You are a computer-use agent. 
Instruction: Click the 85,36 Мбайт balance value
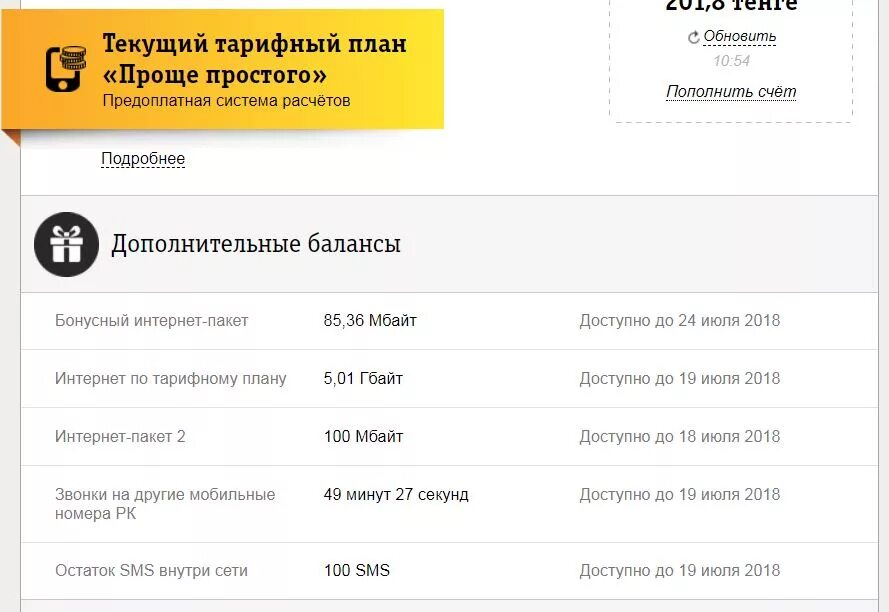pyautogui.click(x=370, y=320)
